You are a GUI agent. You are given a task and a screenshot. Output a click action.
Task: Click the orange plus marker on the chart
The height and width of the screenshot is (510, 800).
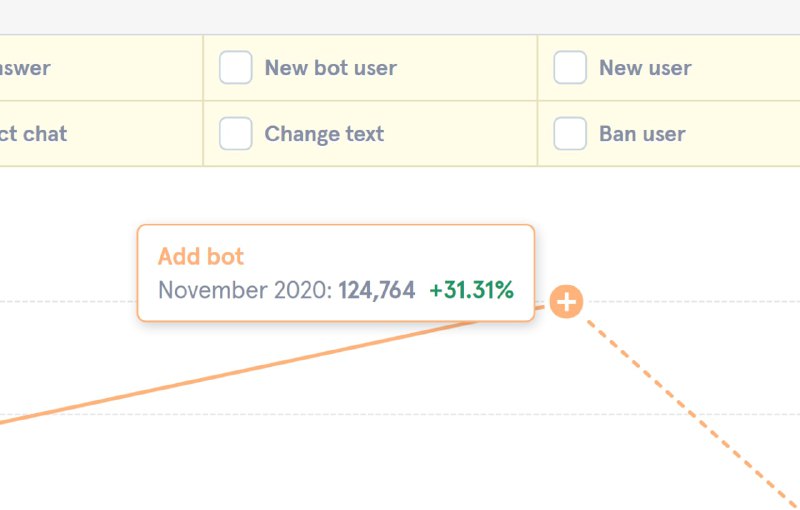point(566,301)
